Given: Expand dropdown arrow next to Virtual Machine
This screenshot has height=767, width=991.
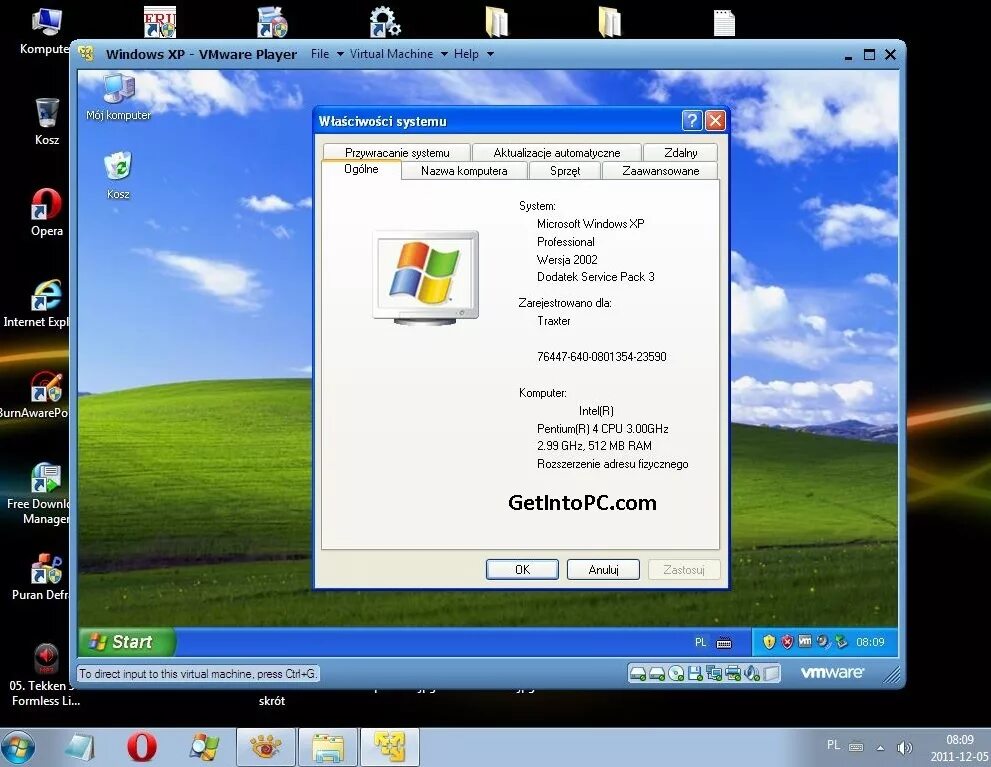Looking at the screenshot, I should click(x=444, y=54).
